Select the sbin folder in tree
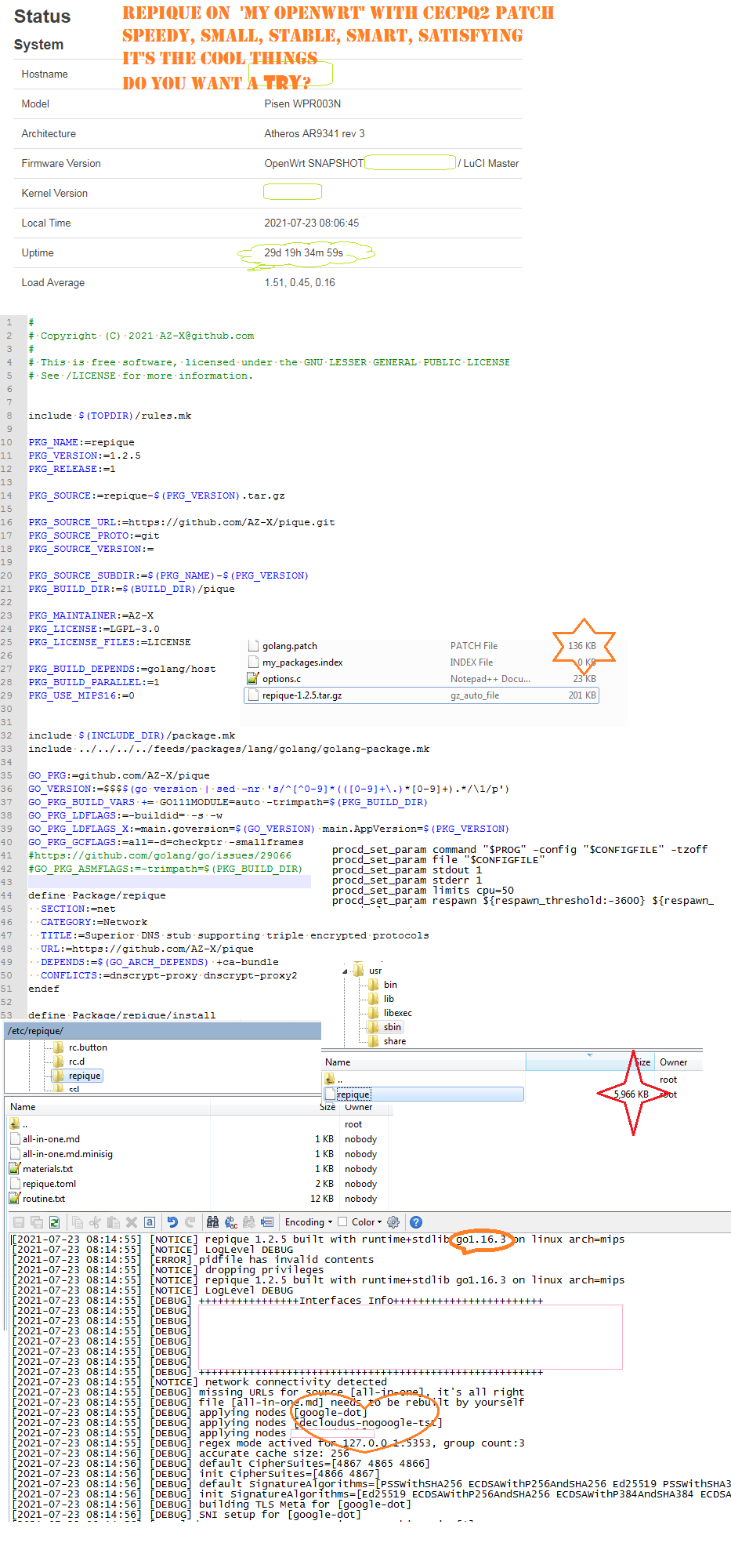This screenshot has height=1568, width=731. tap(385, 1027)
